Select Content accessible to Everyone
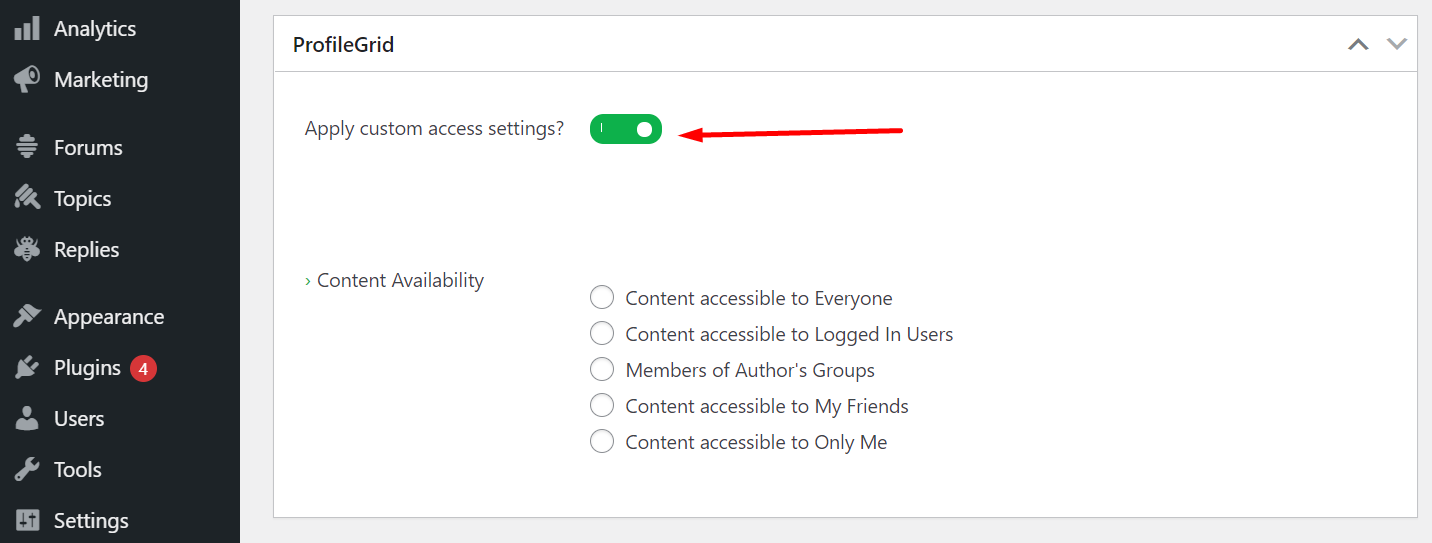The width and height of the screenshot is (1432, 543). 602,298
